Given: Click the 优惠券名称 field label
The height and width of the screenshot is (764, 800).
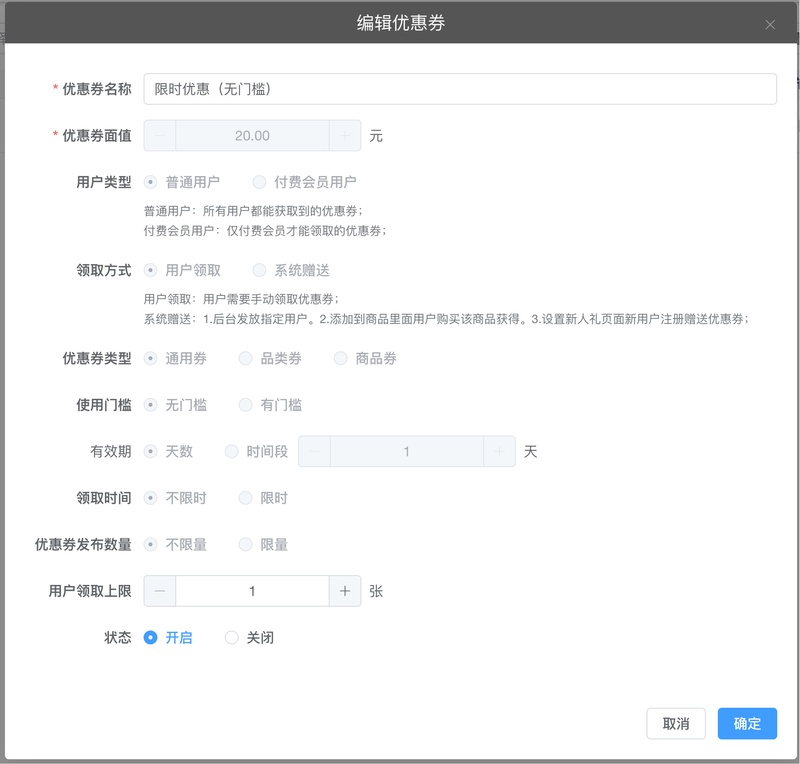Looking at the screenshot, I should (x=97, y=89).
